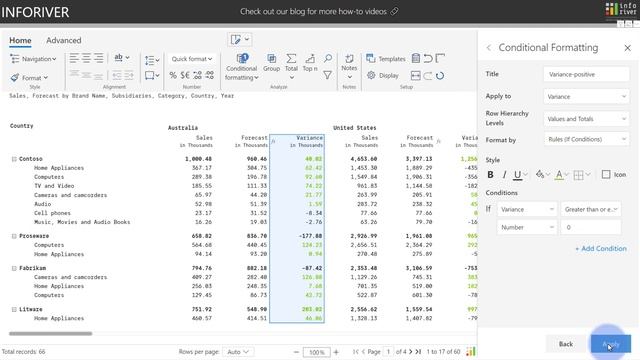Align text left in Alignment group
640x360 pixels.
pyautogui.click(x=74, y=58)
